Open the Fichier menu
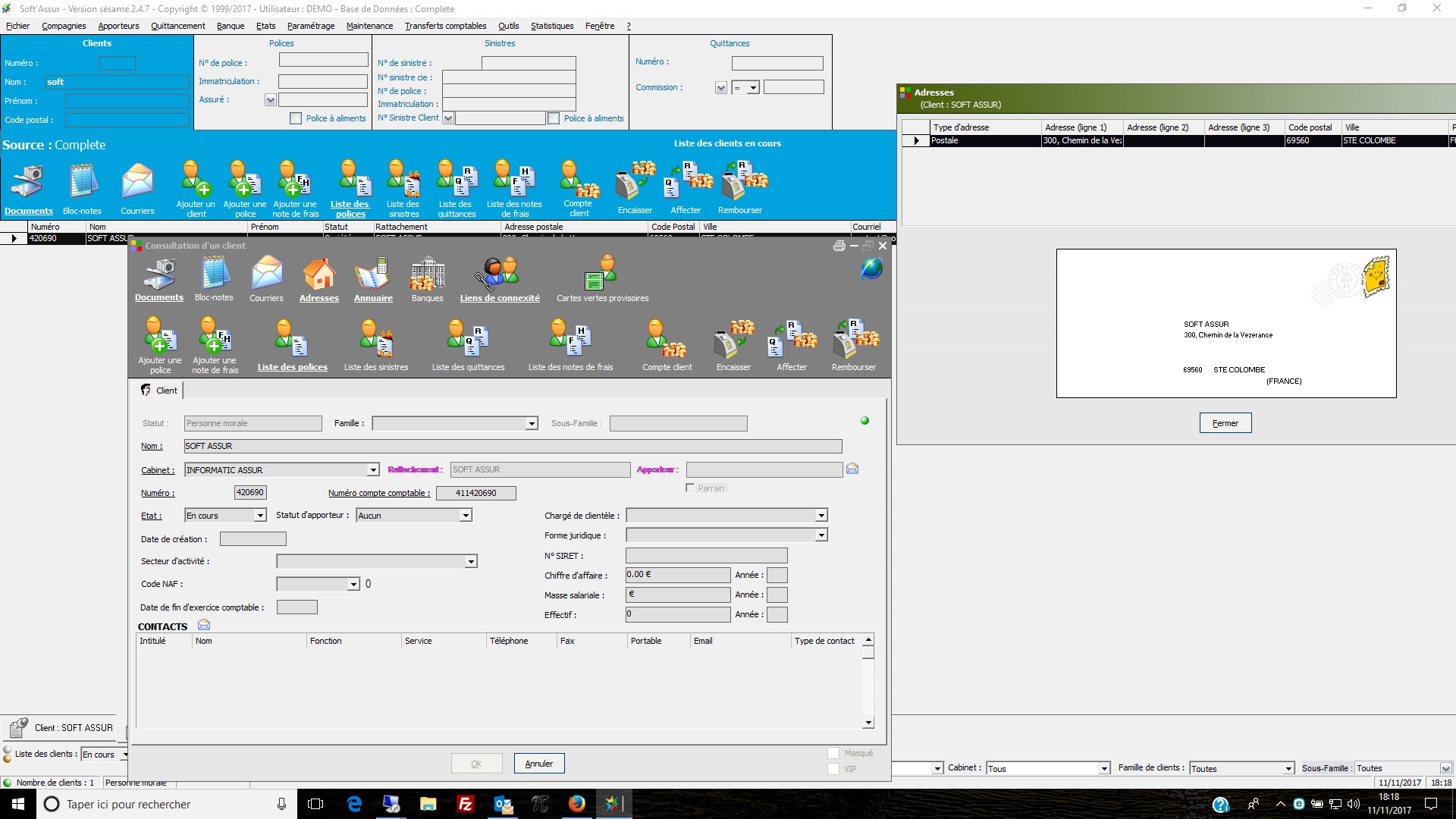Screen dimensions: 1456x819 [17, 26]
